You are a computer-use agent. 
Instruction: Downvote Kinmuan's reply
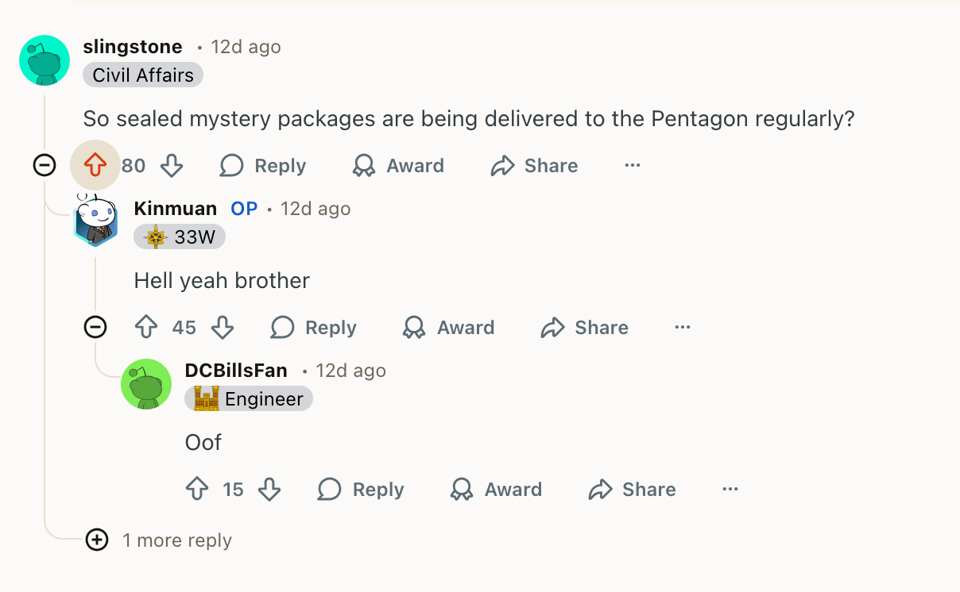point(223,327)
